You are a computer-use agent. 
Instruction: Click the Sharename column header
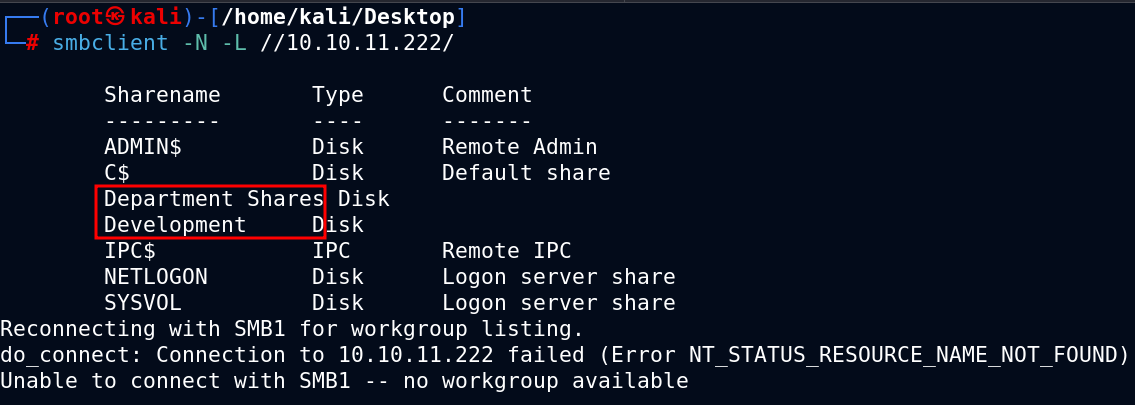point(162,95)
